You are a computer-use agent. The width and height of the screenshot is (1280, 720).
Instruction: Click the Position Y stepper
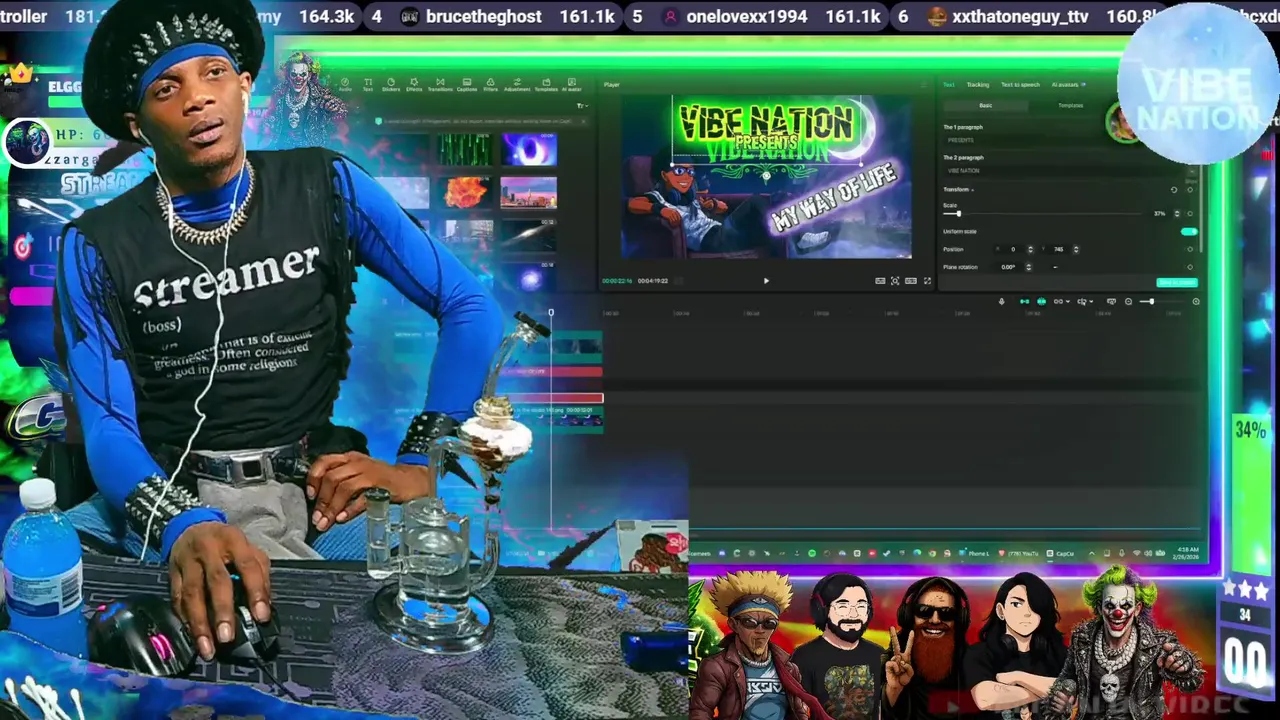1076,249
